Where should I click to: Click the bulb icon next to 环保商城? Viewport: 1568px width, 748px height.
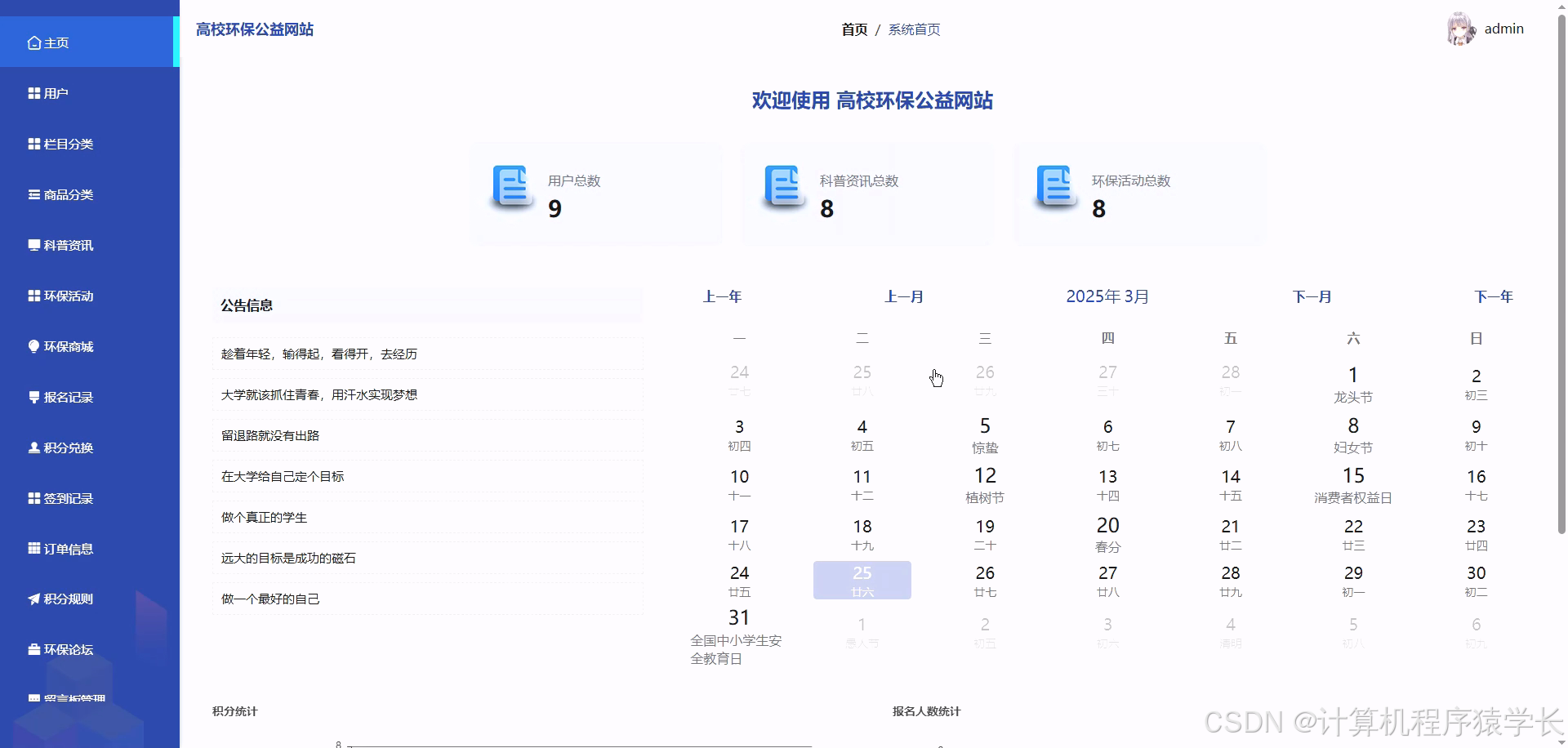[34, 346]
